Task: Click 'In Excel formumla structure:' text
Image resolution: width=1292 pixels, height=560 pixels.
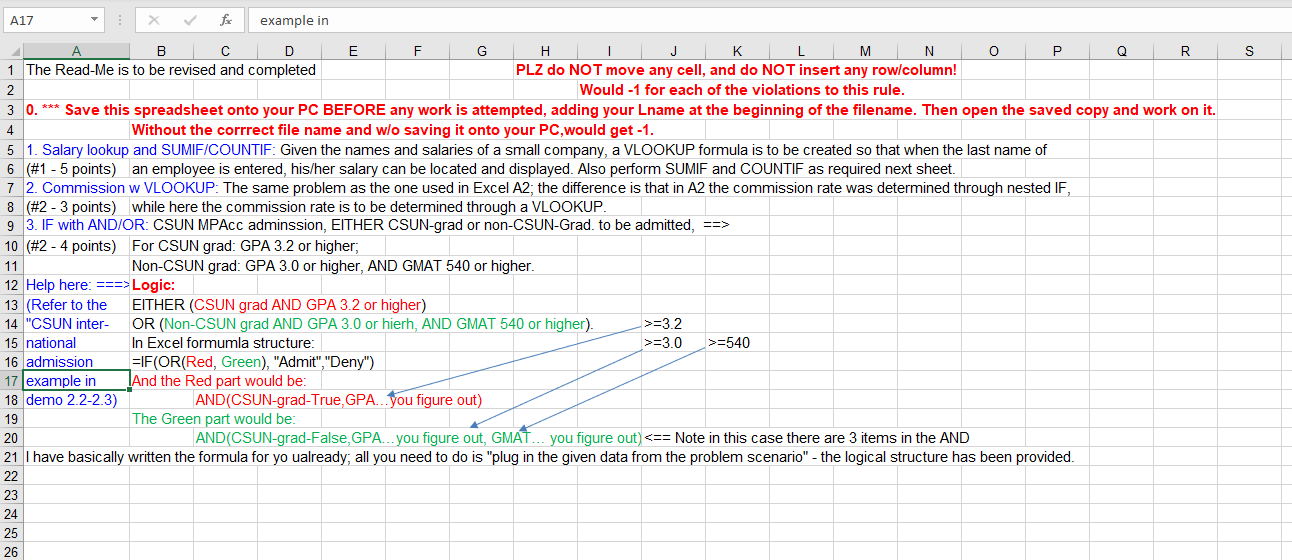Action: tap(223, 342)
